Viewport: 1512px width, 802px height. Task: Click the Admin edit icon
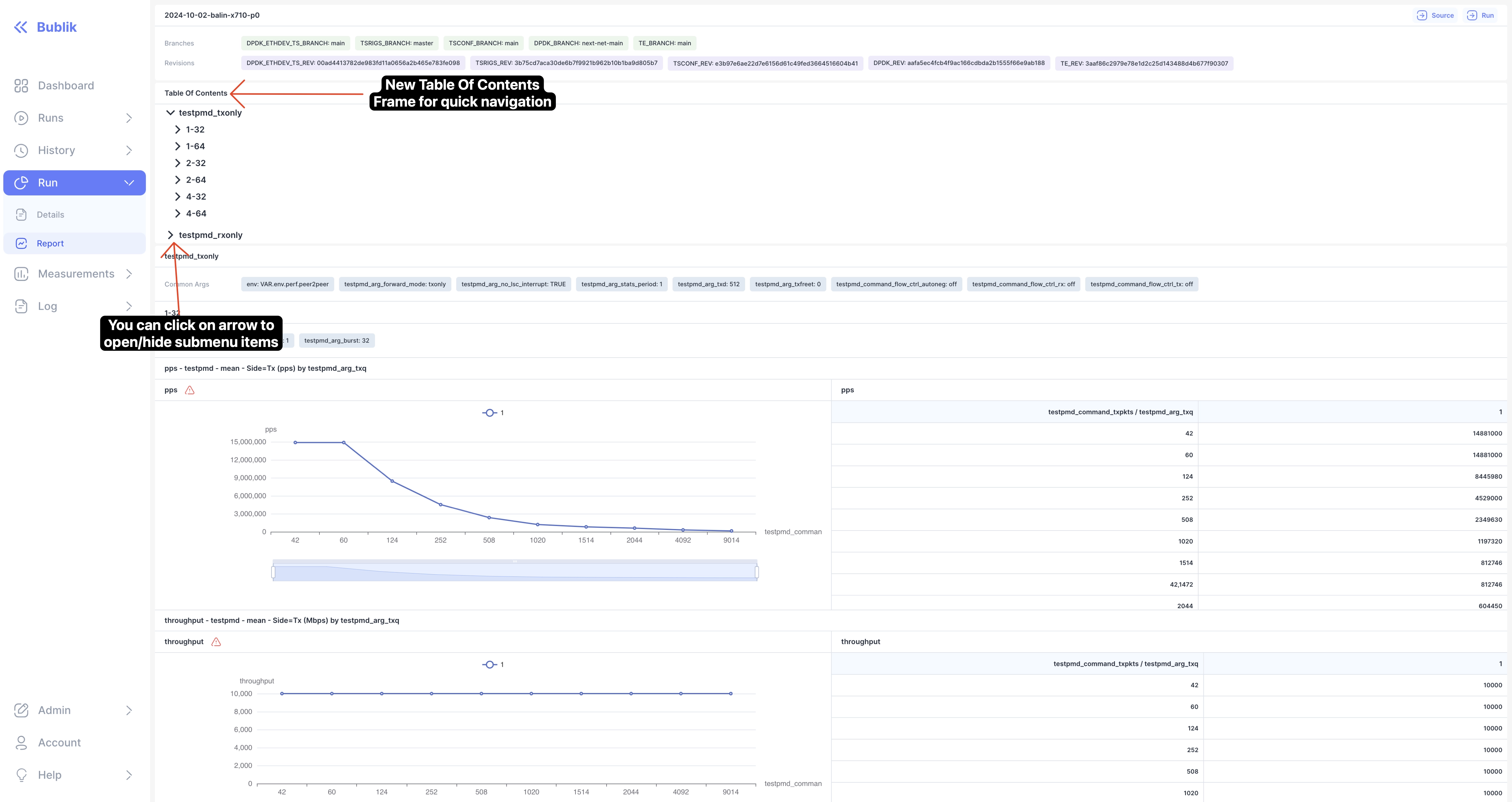(21, 710)
